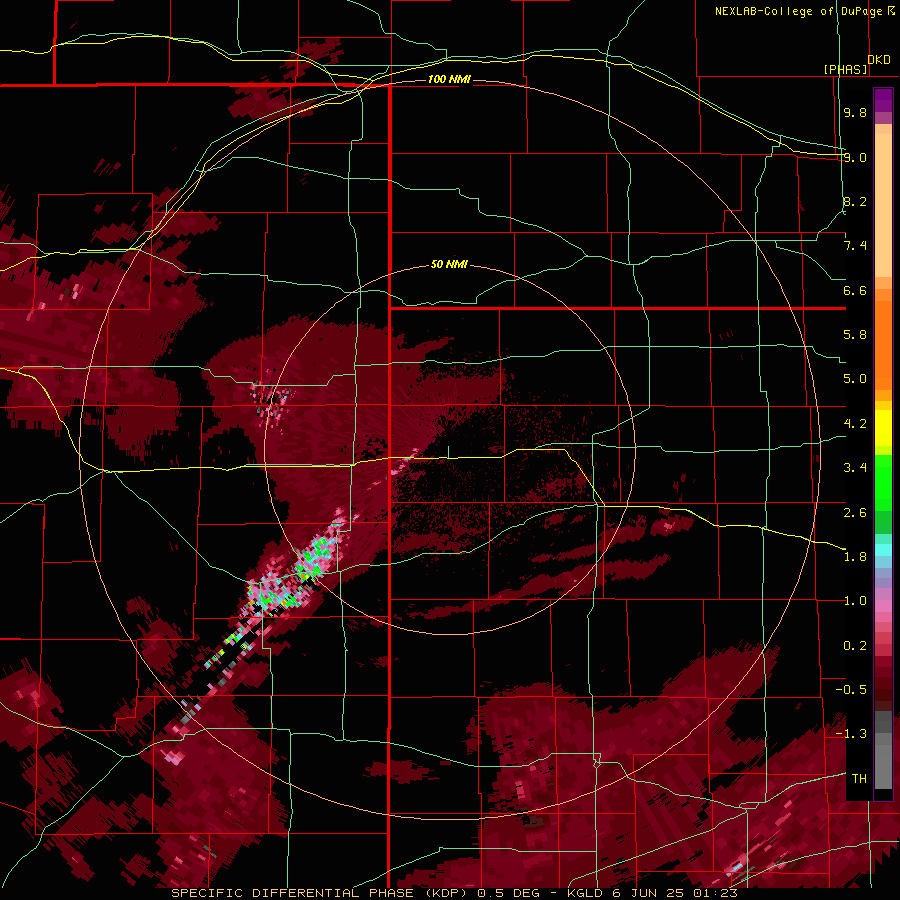900x900 pixels.
Task: Pick the cyan segment of color bar
Action: [883, 550]
